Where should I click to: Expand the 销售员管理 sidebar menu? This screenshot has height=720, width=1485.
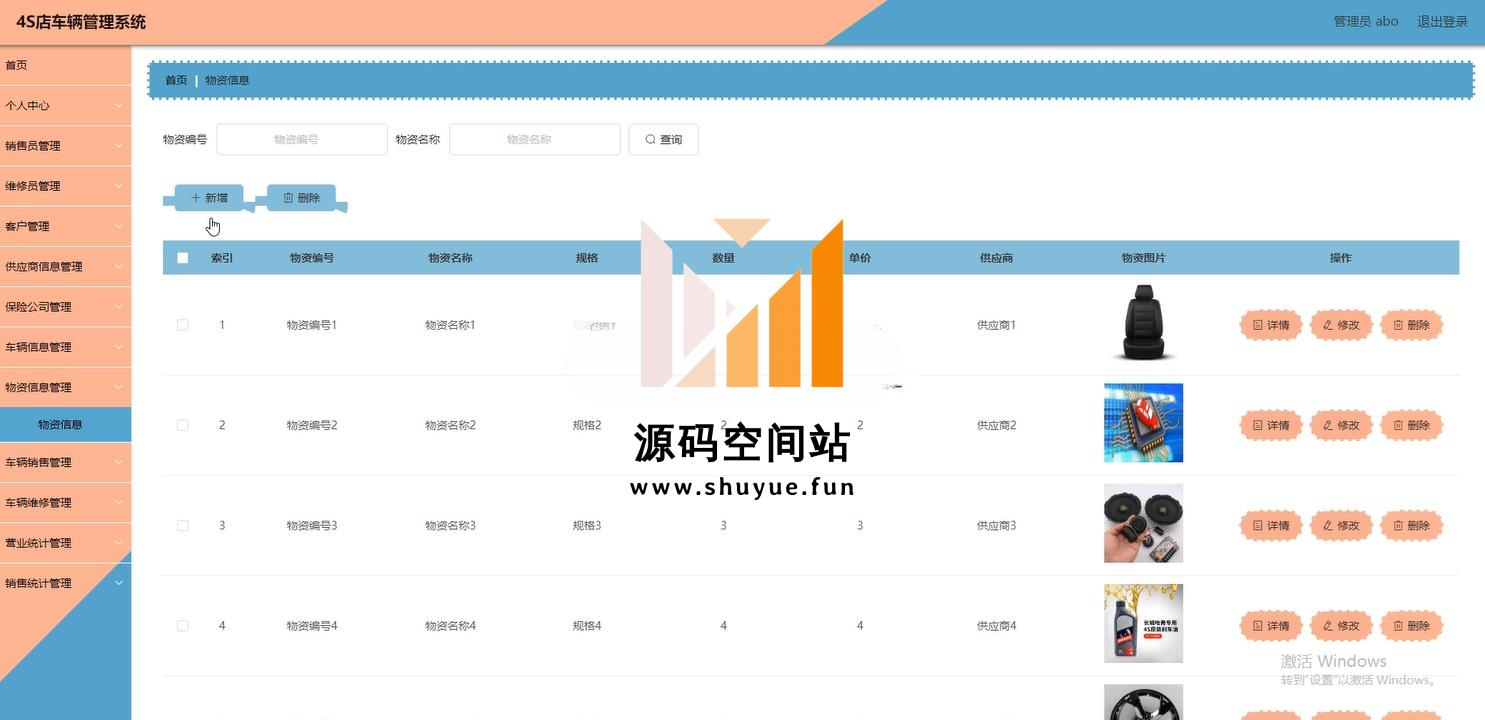click(x=65, y=146)
